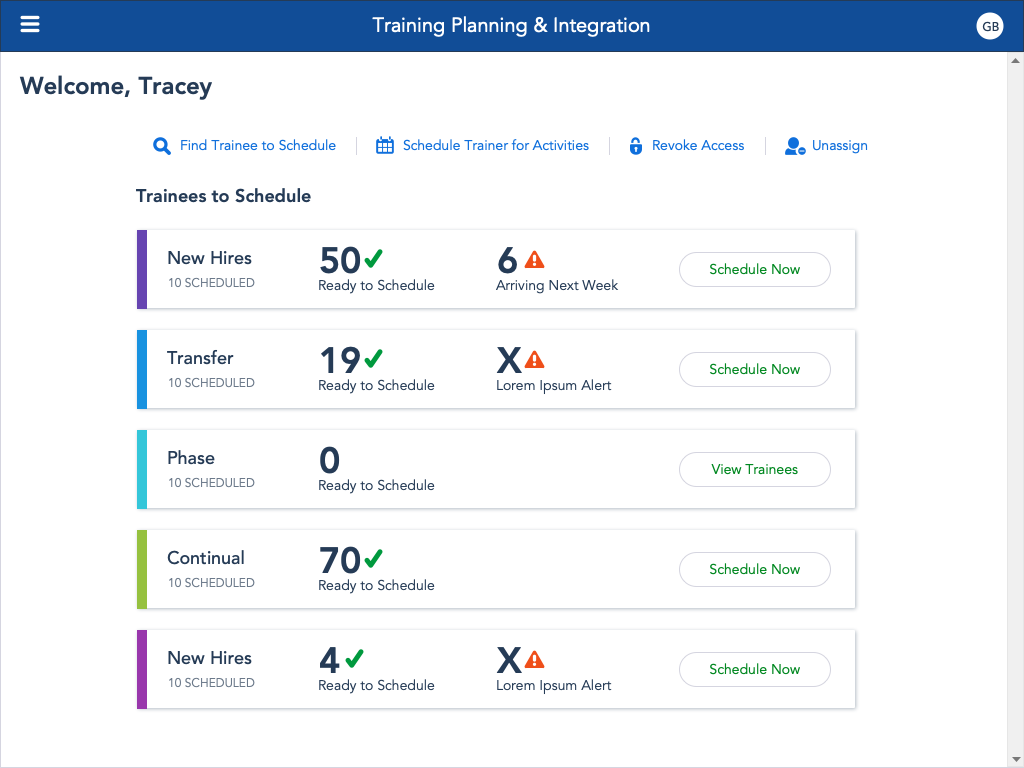Open the hamburger menu
The width and height of the screenshot is (1024, 768).
point(30,25)
